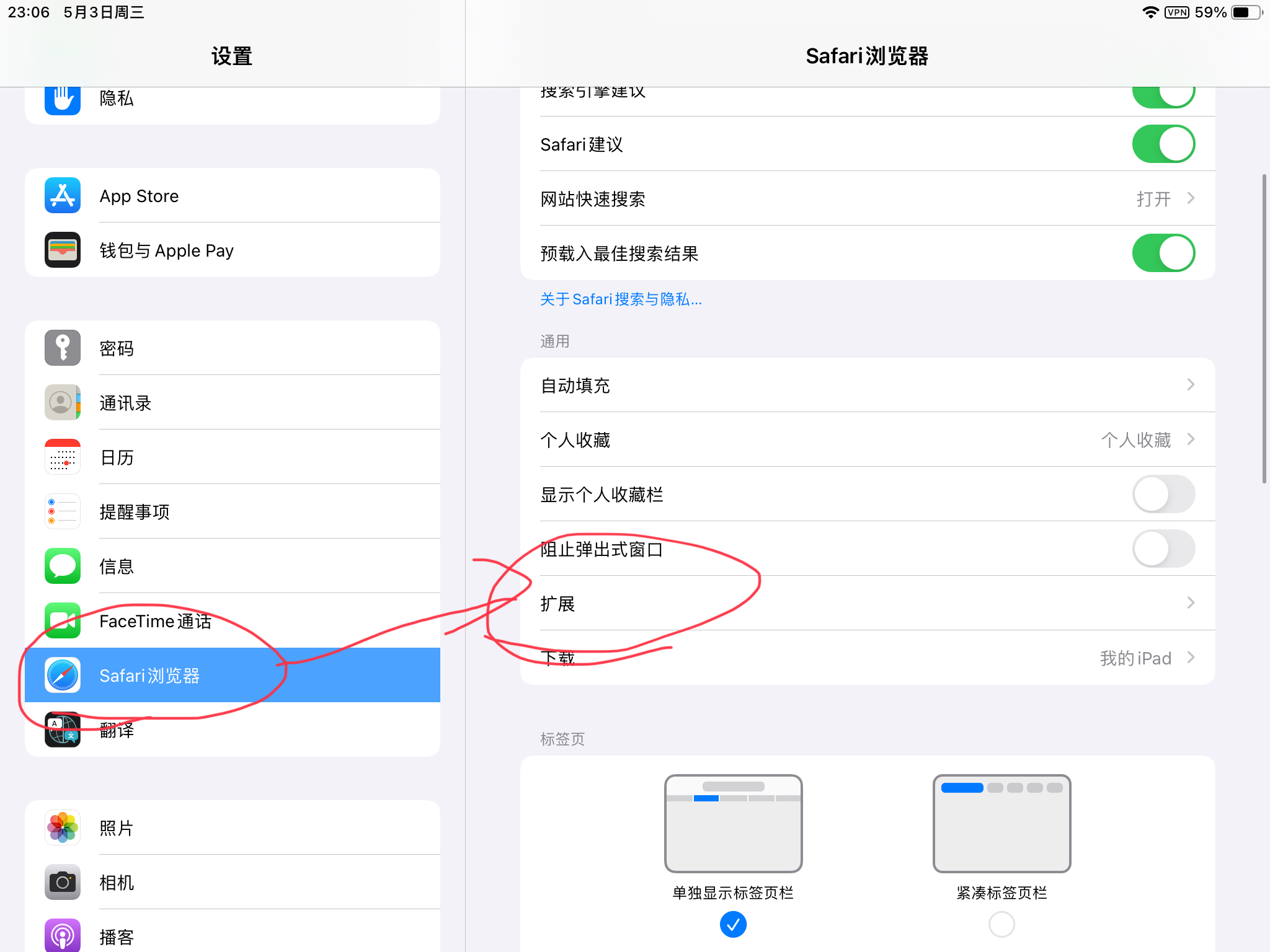
Task: Tap the green Messages icon
Action: tap(63, 566)
